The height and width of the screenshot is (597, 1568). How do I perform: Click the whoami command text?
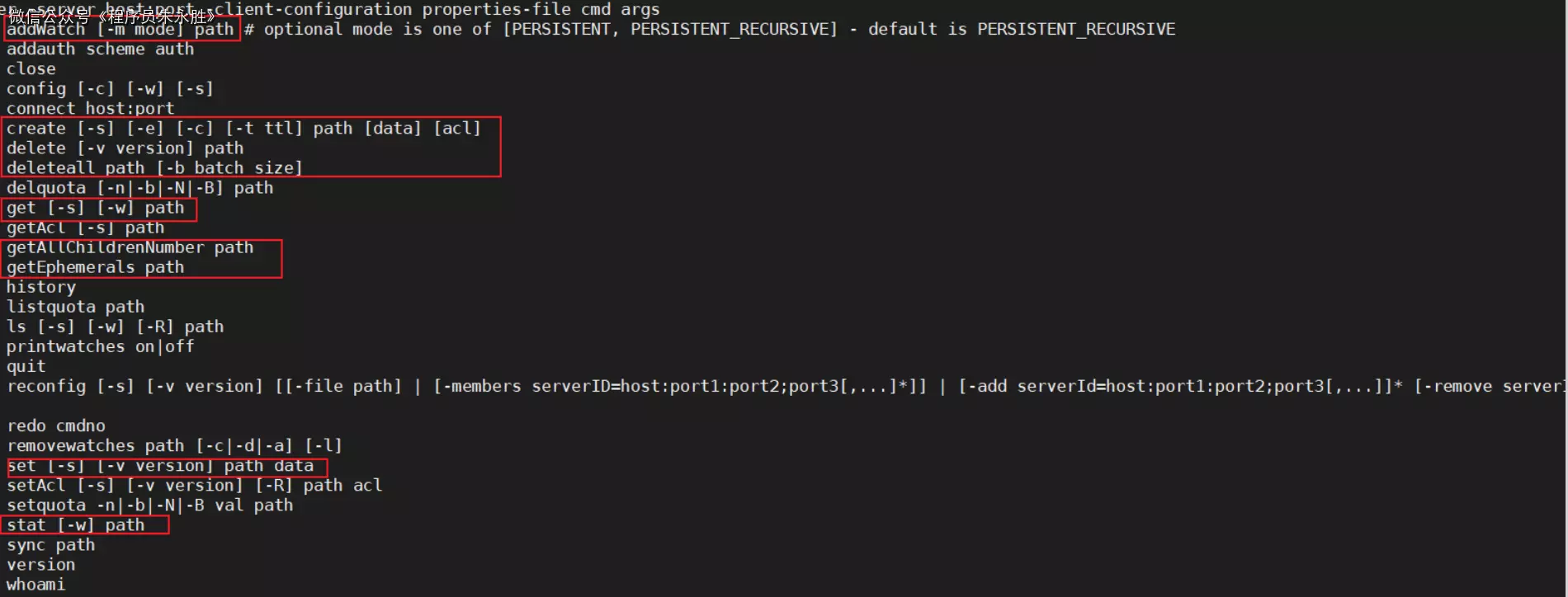(35, 585)
